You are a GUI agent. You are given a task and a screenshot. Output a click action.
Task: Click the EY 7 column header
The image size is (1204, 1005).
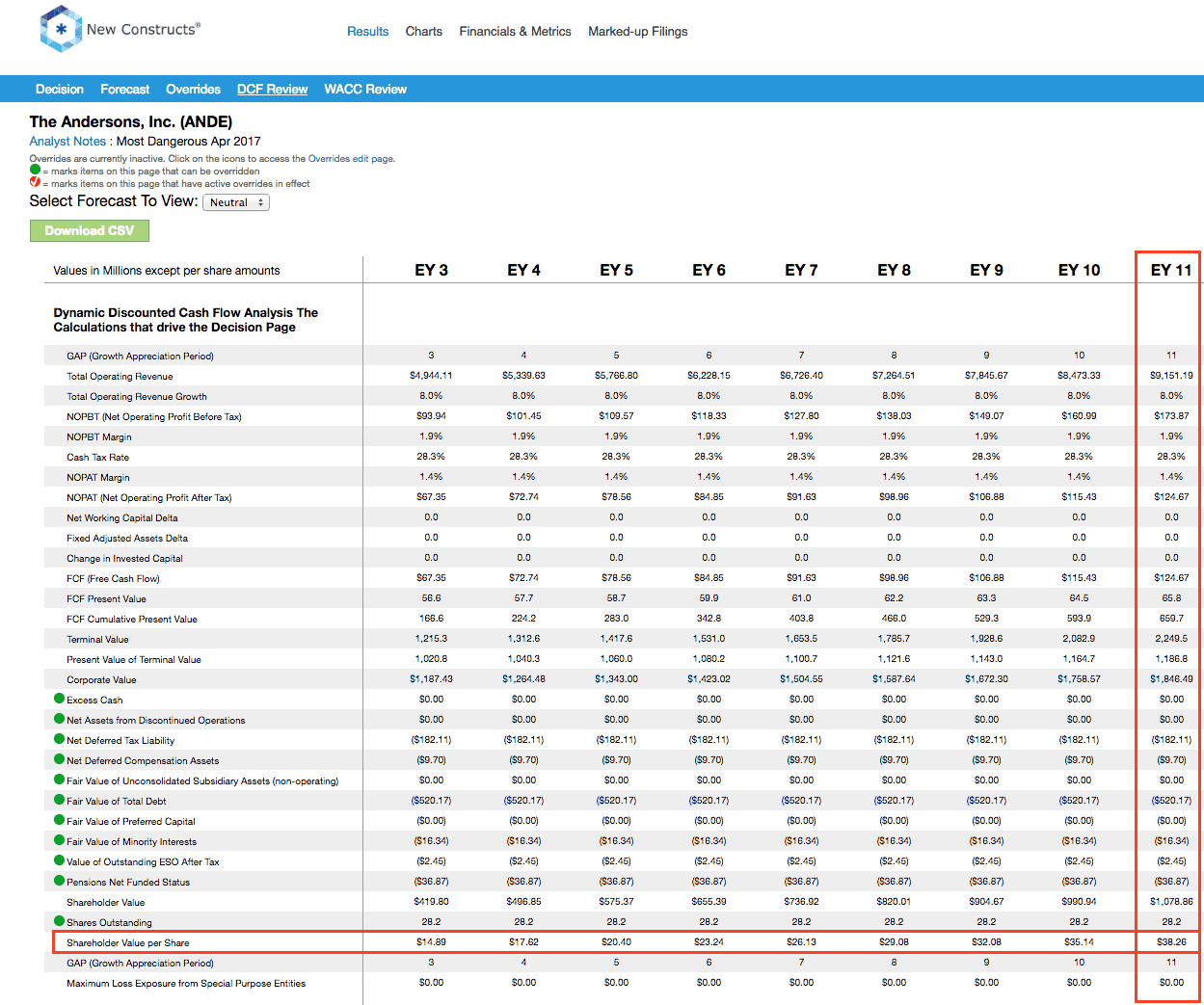point(801,270)
